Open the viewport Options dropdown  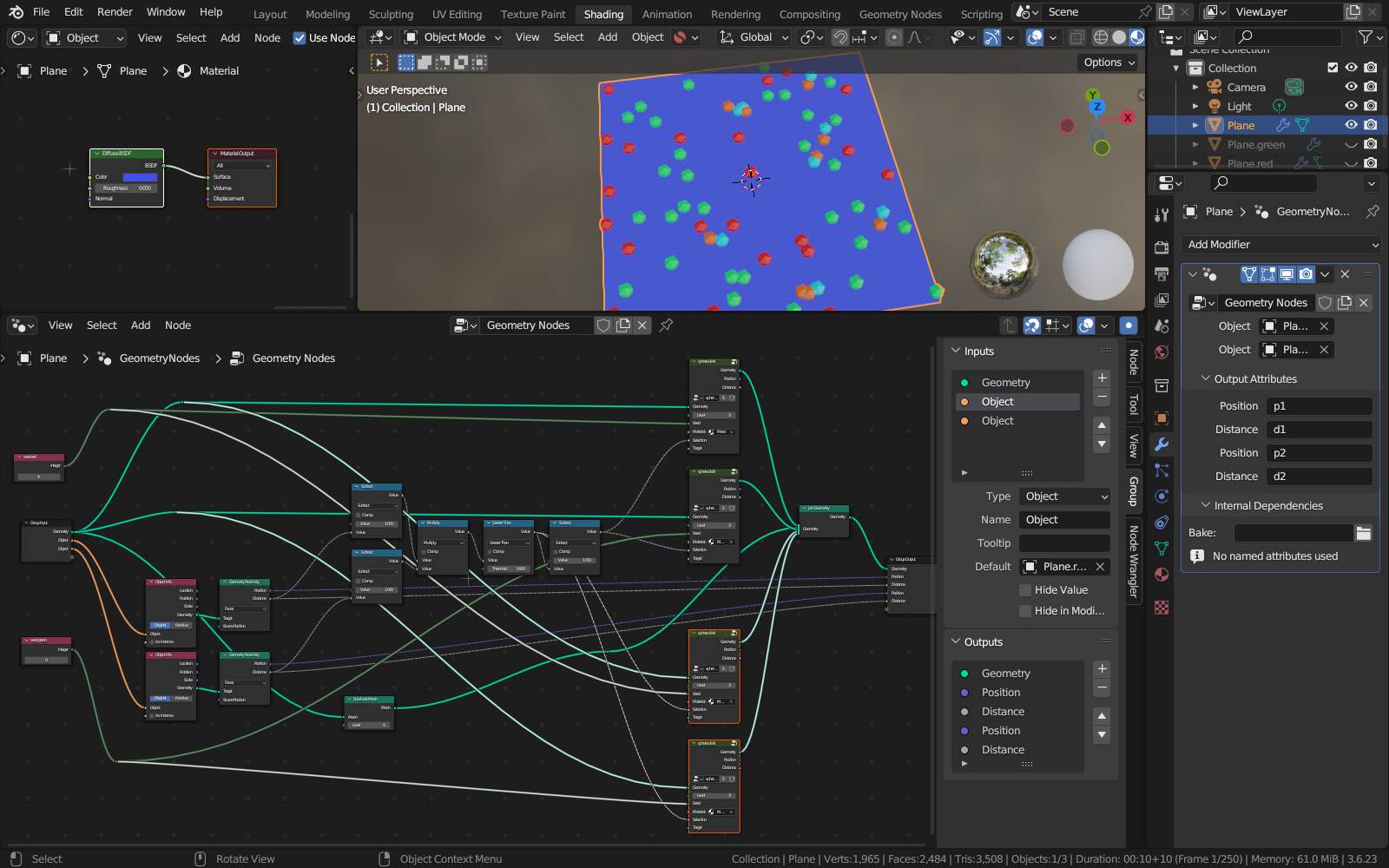click(1109, 62)
